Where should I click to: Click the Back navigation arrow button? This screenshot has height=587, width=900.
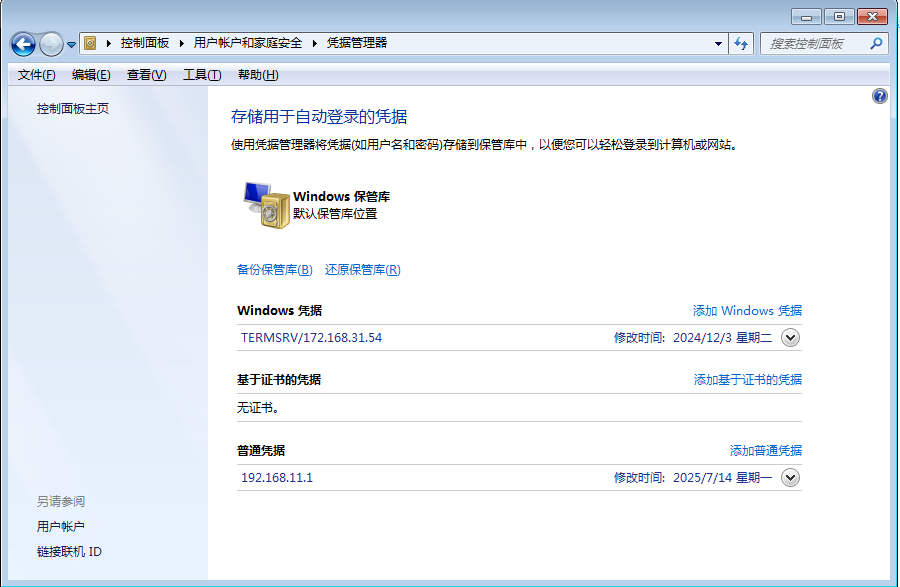[x=23, y=44]
